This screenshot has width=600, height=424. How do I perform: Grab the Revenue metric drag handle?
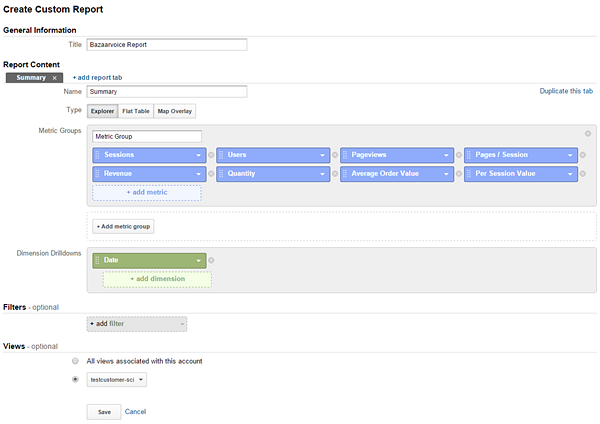(x=97, y=174)
